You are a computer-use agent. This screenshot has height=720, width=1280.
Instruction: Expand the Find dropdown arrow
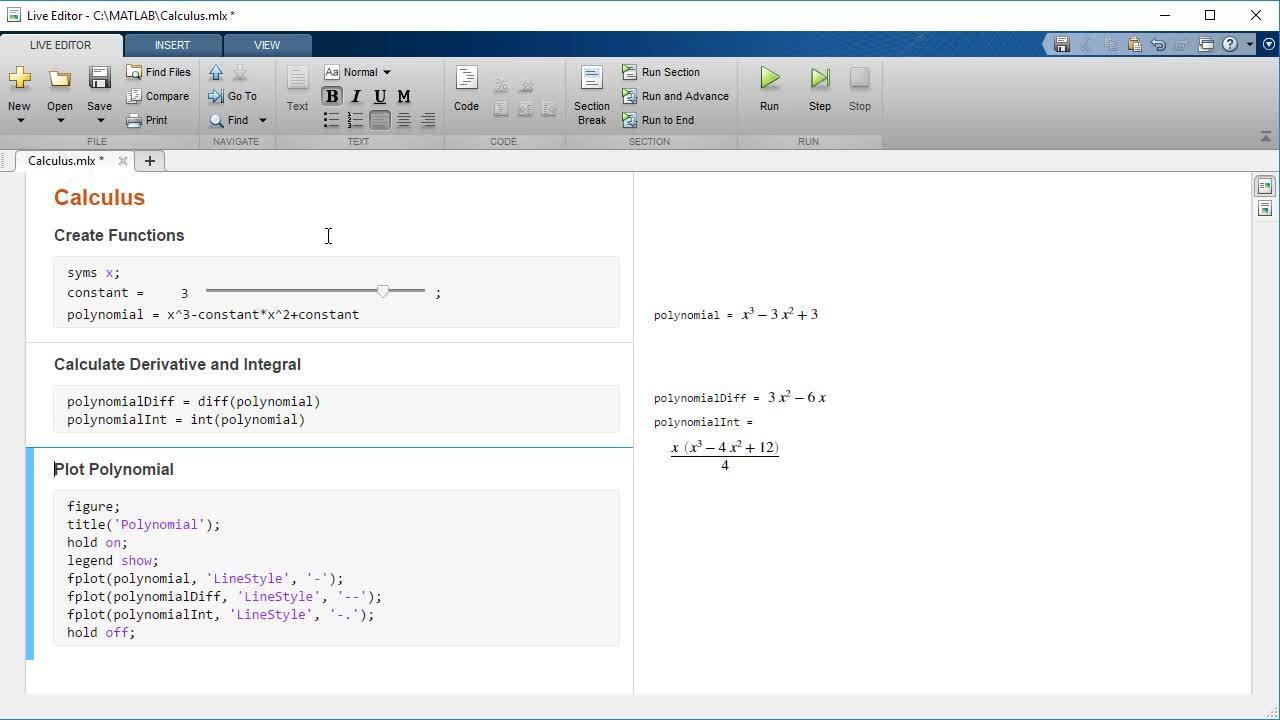(263, 120)
